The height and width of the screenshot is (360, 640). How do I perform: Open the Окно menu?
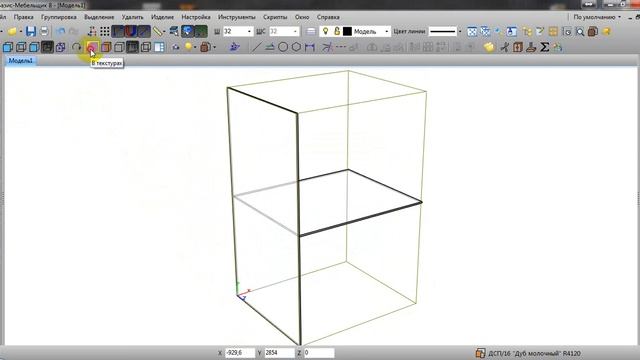(x=302, y=17)
